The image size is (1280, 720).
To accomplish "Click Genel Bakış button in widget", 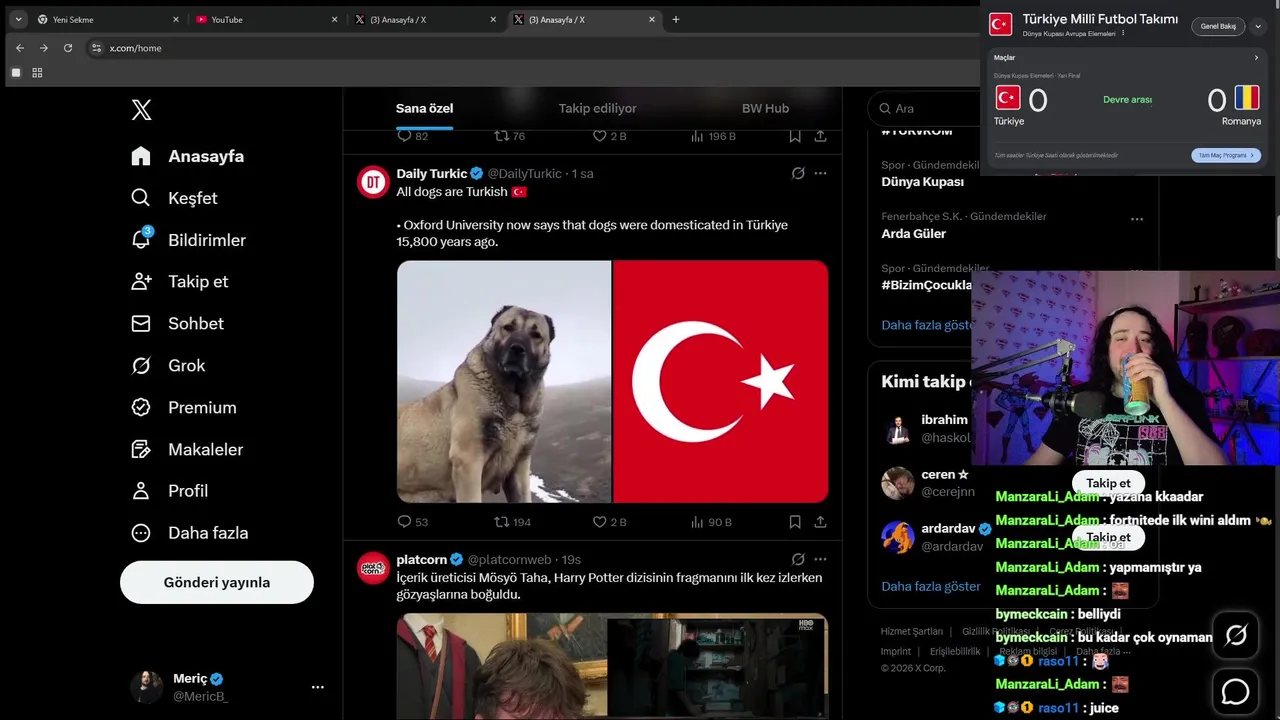I will coord(1218,26).
